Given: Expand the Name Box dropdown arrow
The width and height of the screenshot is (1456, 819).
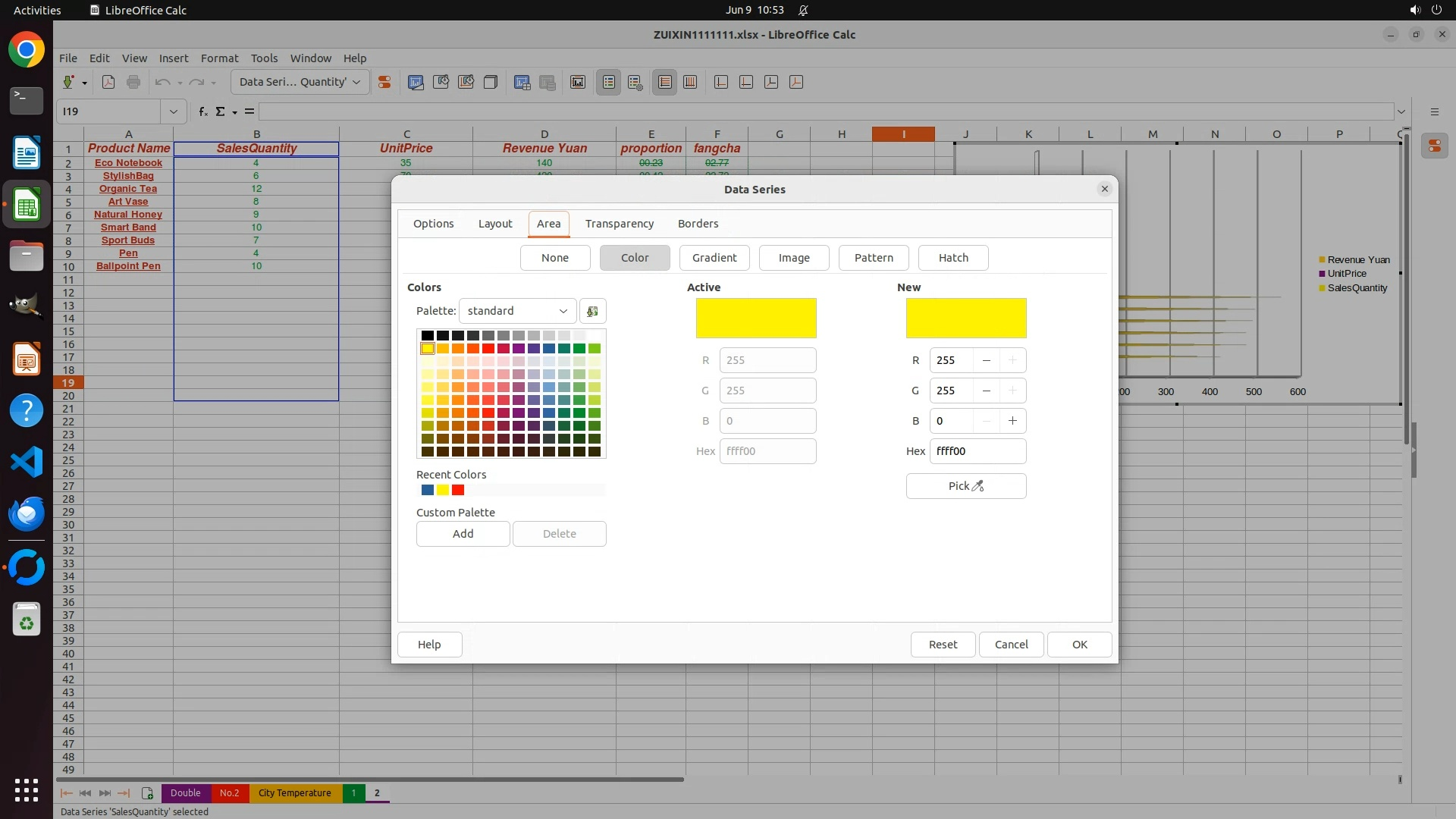Looking at the screenshot, I should 173,111.
